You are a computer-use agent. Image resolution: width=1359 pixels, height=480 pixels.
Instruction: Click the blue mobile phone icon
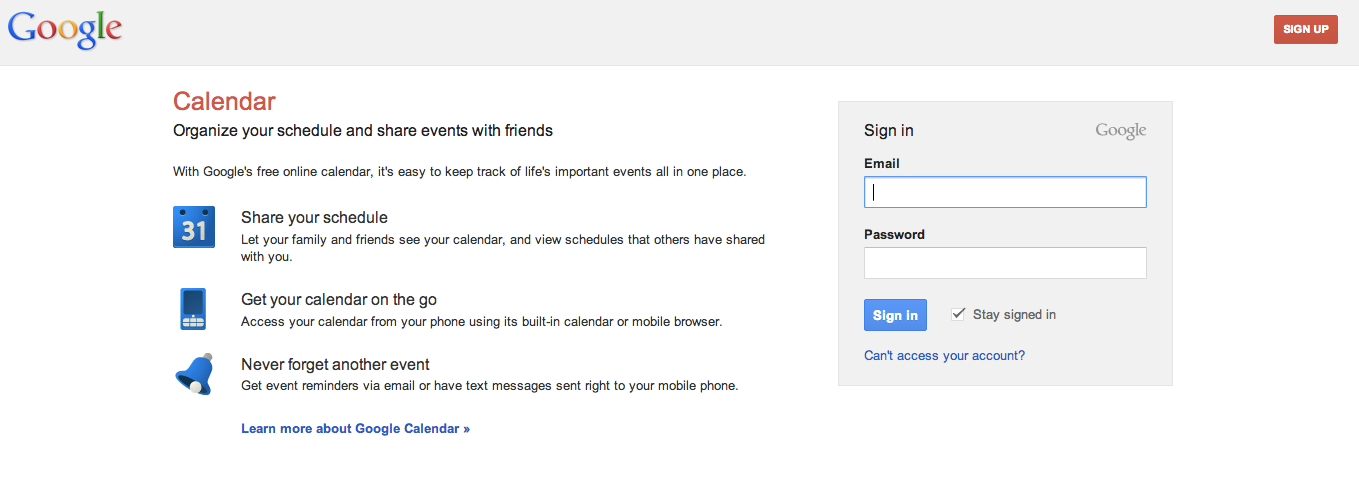tap(194, 309)
